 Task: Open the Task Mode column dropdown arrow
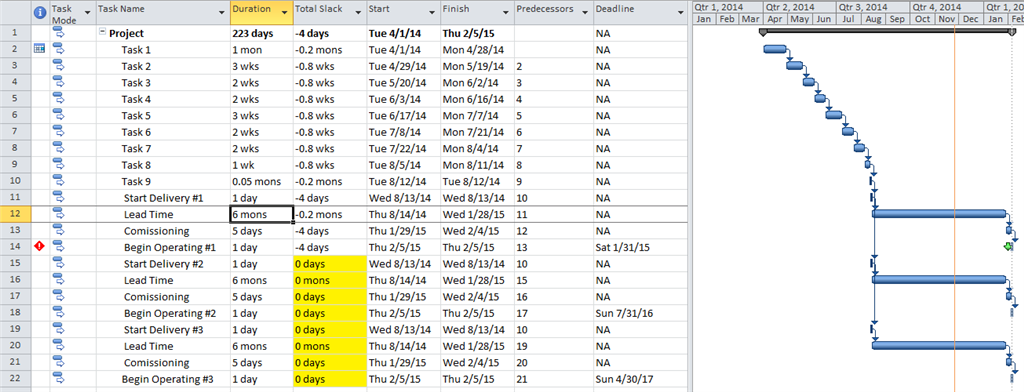click(87, 12)
